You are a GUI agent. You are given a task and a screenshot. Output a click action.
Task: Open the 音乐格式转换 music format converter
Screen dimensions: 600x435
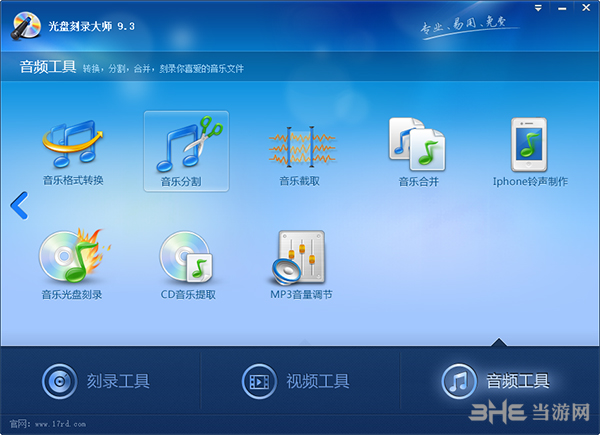point(73,153)
